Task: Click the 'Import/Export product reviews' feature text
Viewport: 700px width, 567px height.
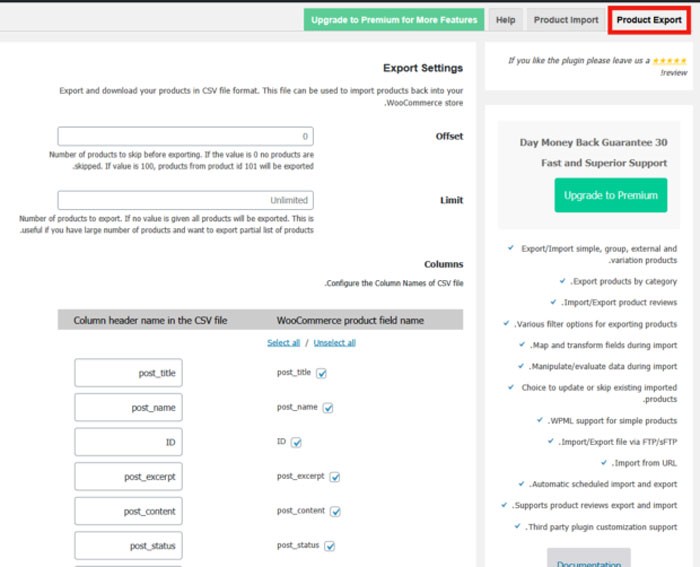Action: coord(619,302)
